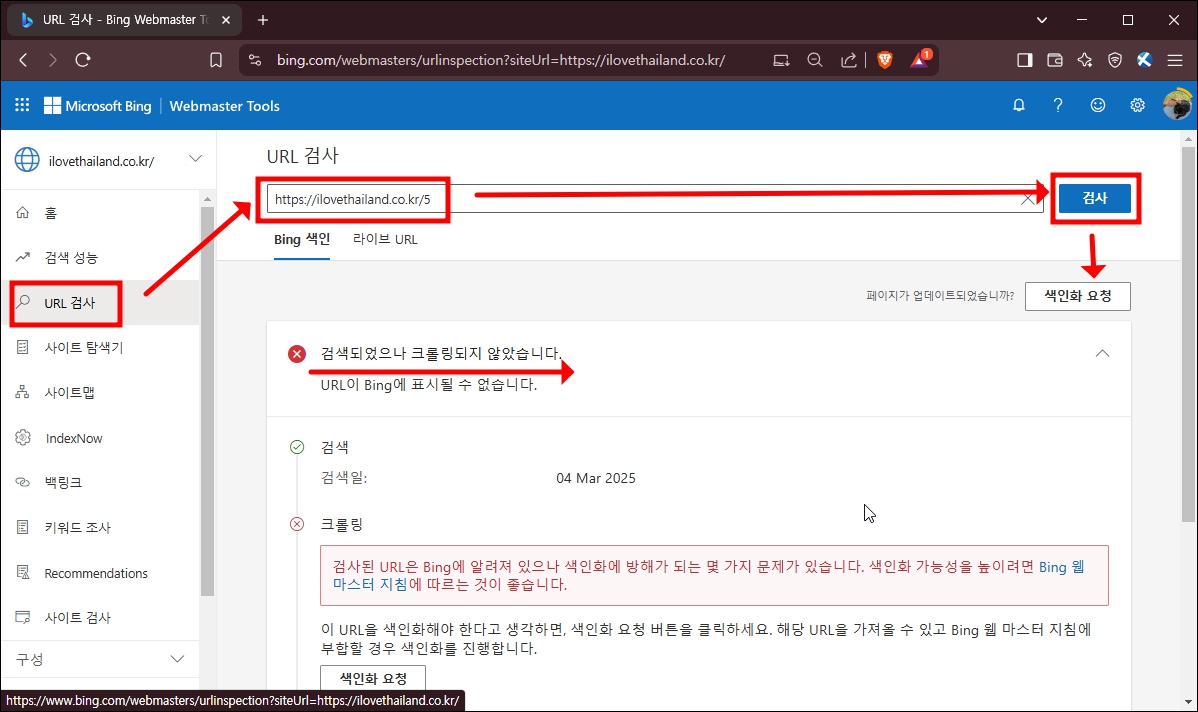This screenshot has height=712, width=1198.
Task: Switch to the 라이브 URL tab
Action: tap(385, 239)
